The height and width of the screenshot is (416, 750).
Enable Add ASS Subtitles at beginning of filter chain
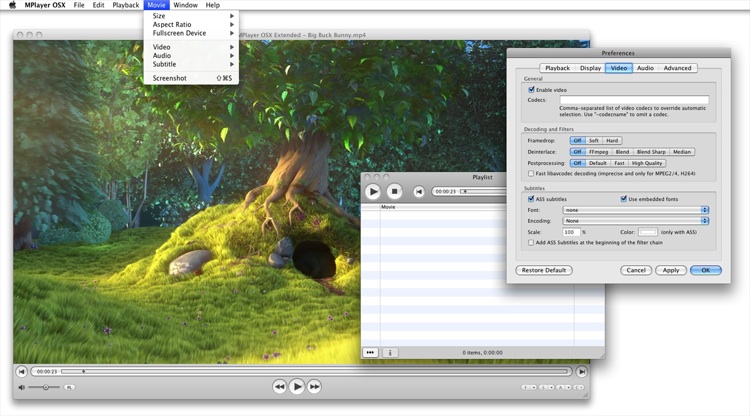click(531, 242)
